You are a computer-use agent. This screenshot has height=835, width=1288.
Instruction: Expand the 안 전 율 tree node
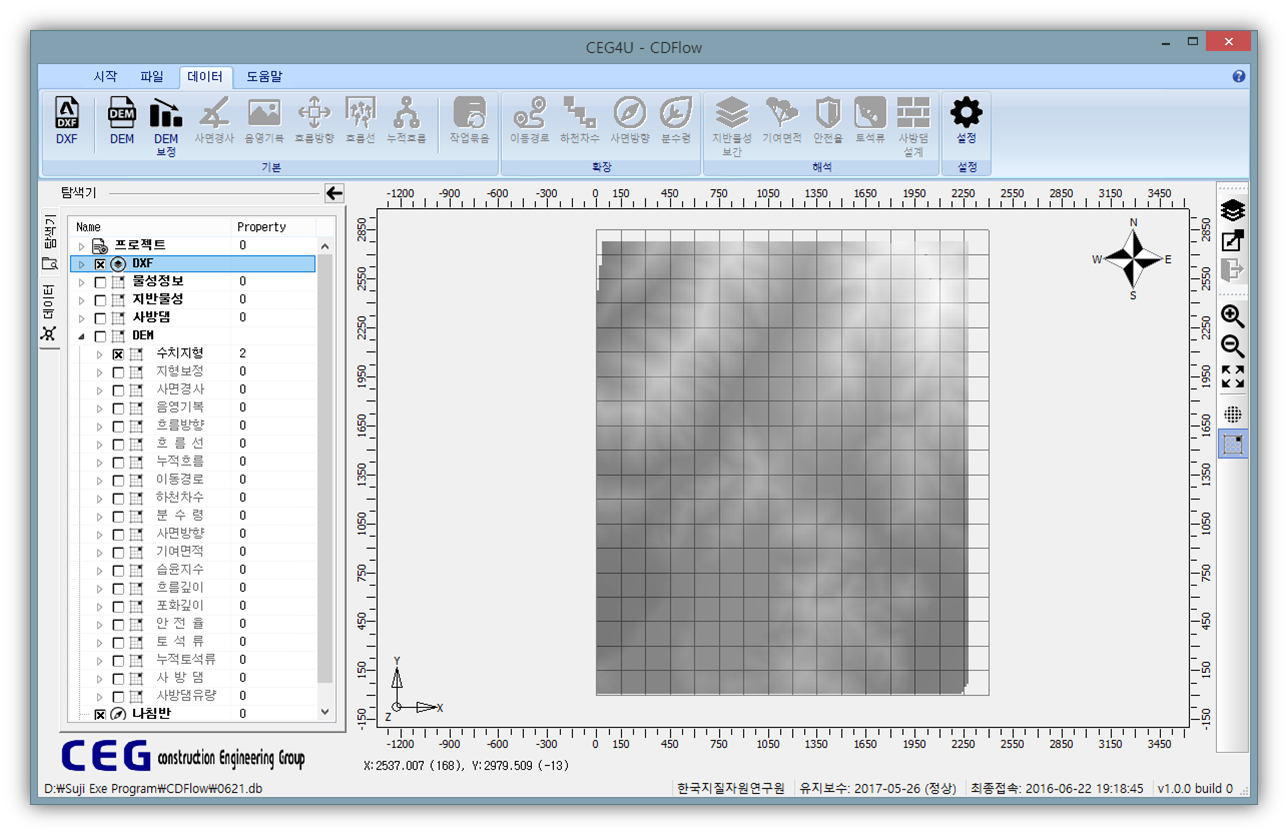[x=99, y=624]
